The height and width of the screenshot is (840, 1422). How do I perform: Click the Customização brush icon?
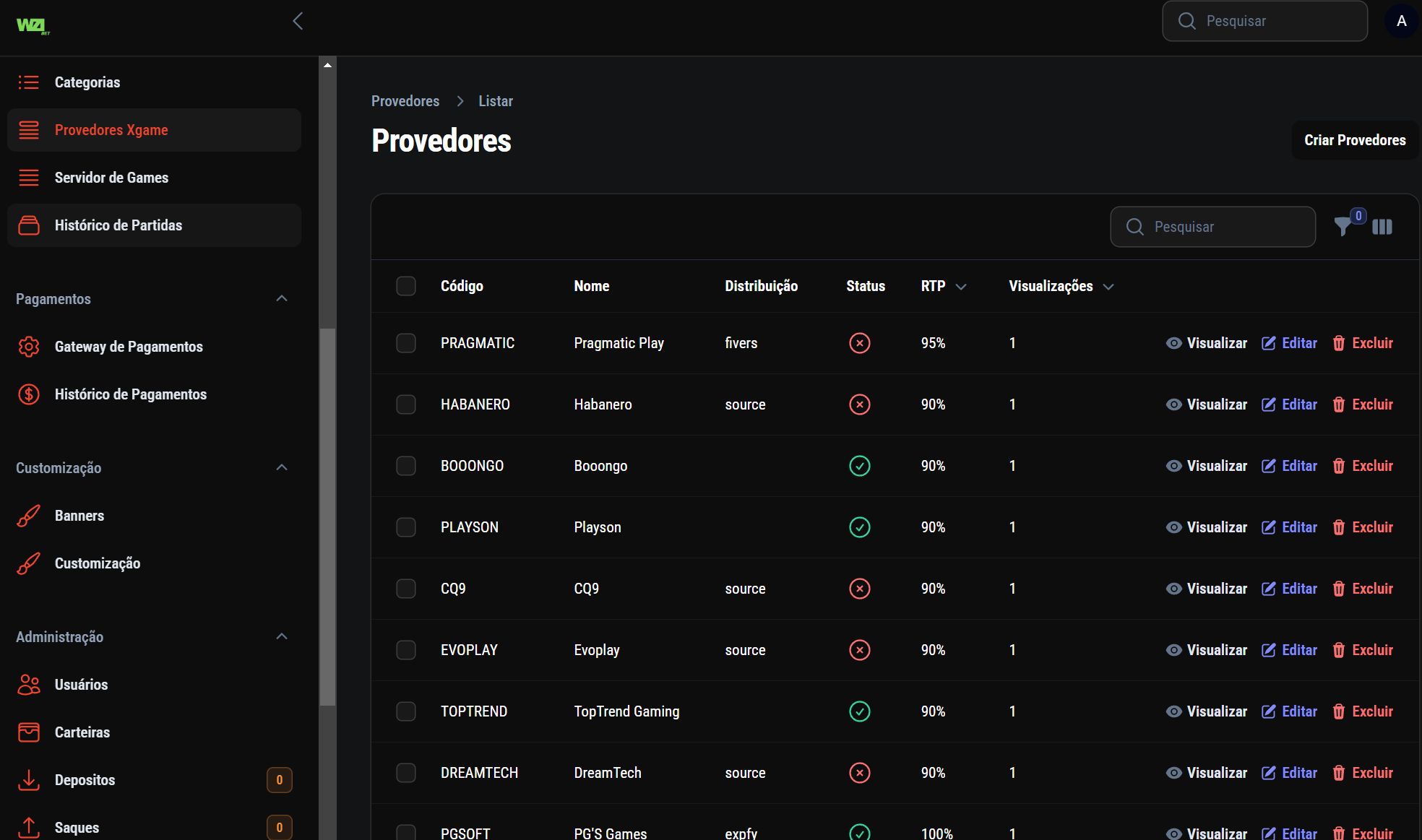pyautogui.click(x=29, y=563)
